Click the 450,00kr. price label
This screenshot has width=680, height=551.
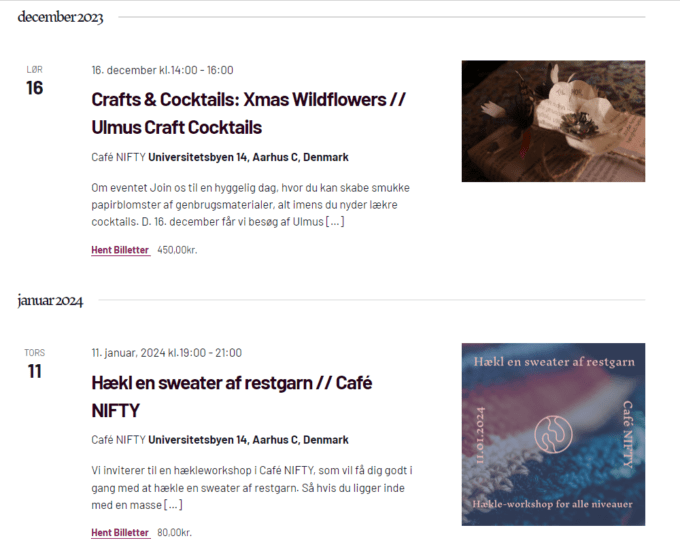coord(177,250)
